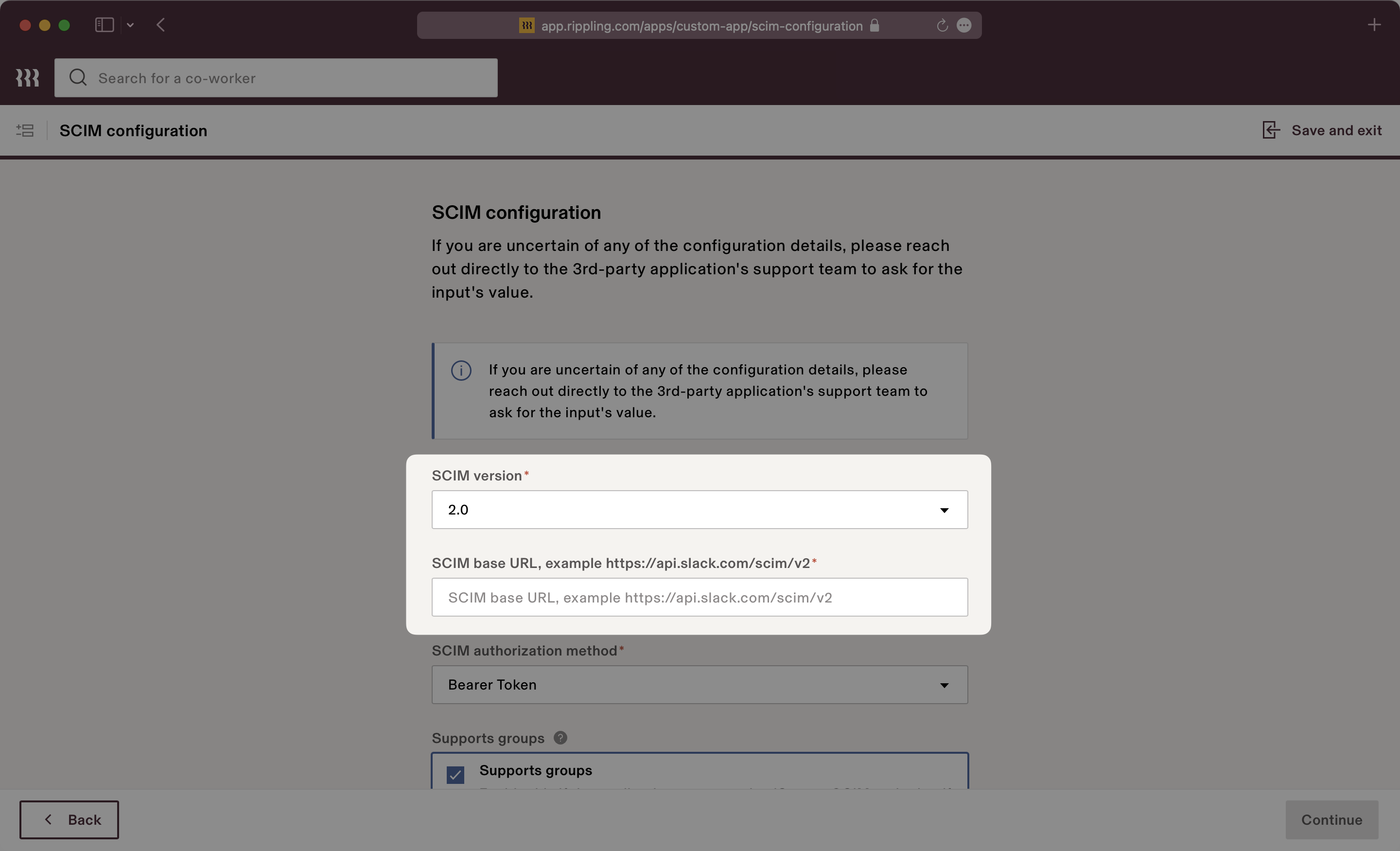Viewport: 1400px width, 851px height.
Task: Click the SCIM base URL input field
Action: (699, 596)
